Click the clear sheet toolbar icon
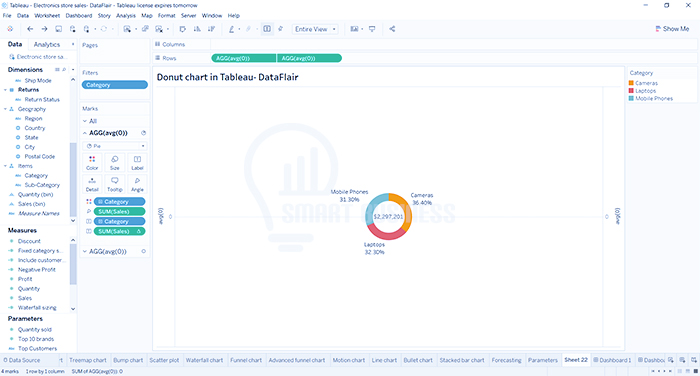This screenshot has height=376, width=700. click(x=159, y=29)
